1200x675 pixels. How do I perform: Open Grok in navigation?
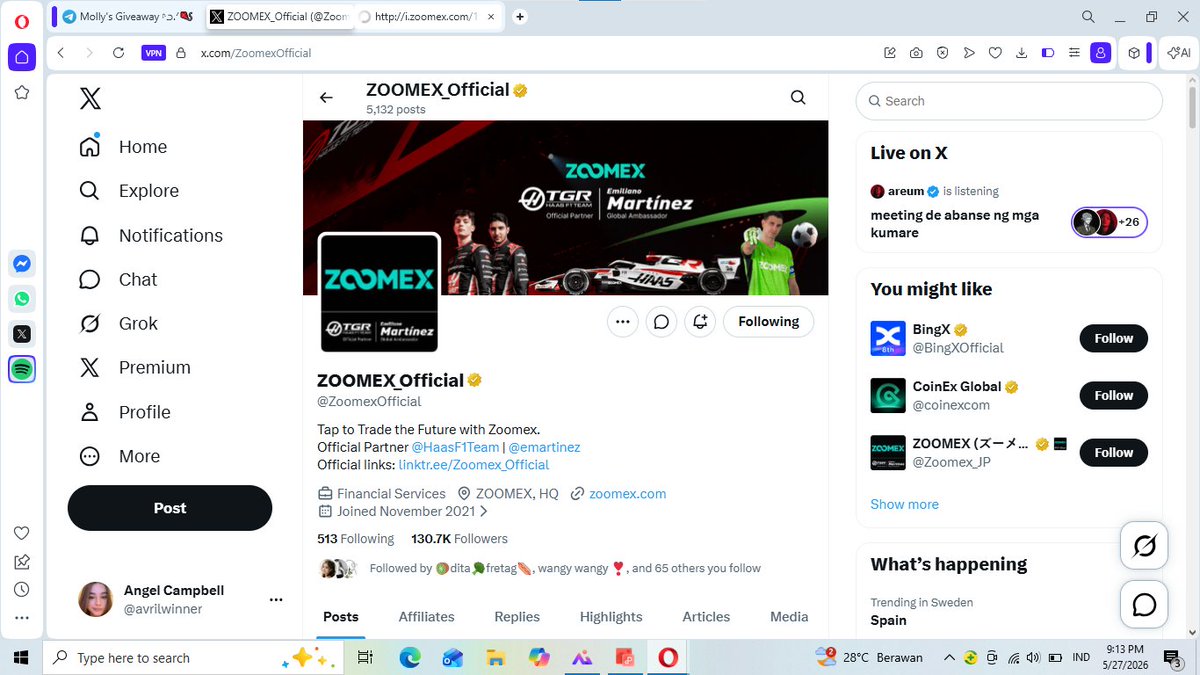point(119,323)
